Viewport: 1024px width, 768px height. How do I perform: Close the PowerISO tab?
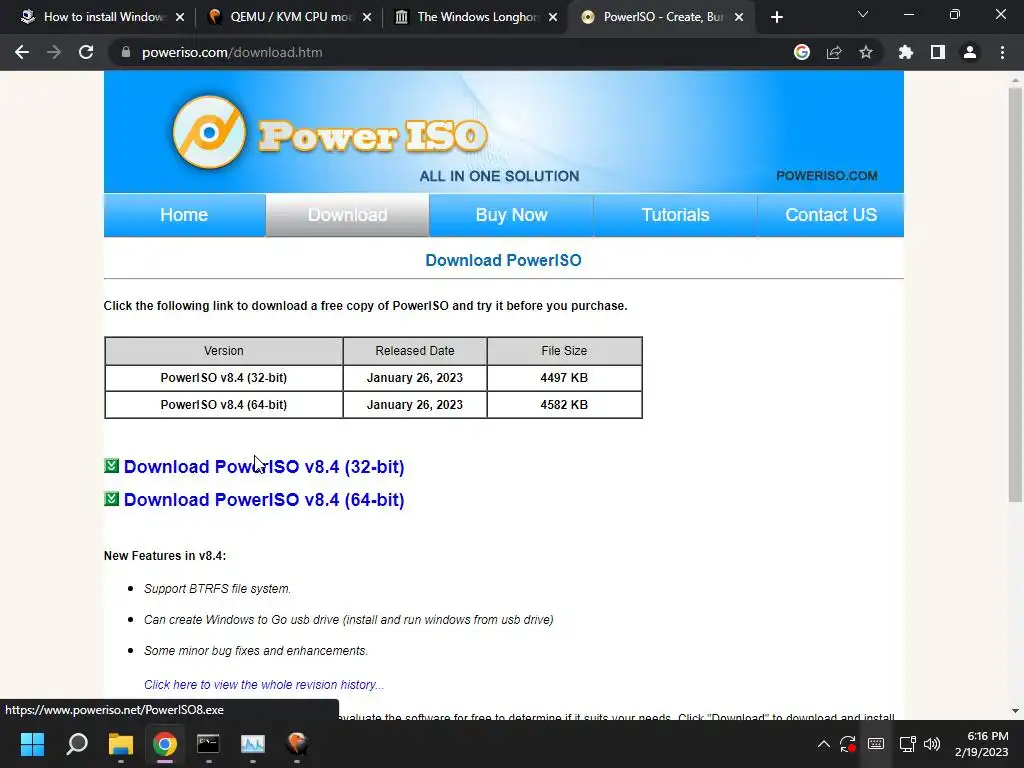coord(739,17)
